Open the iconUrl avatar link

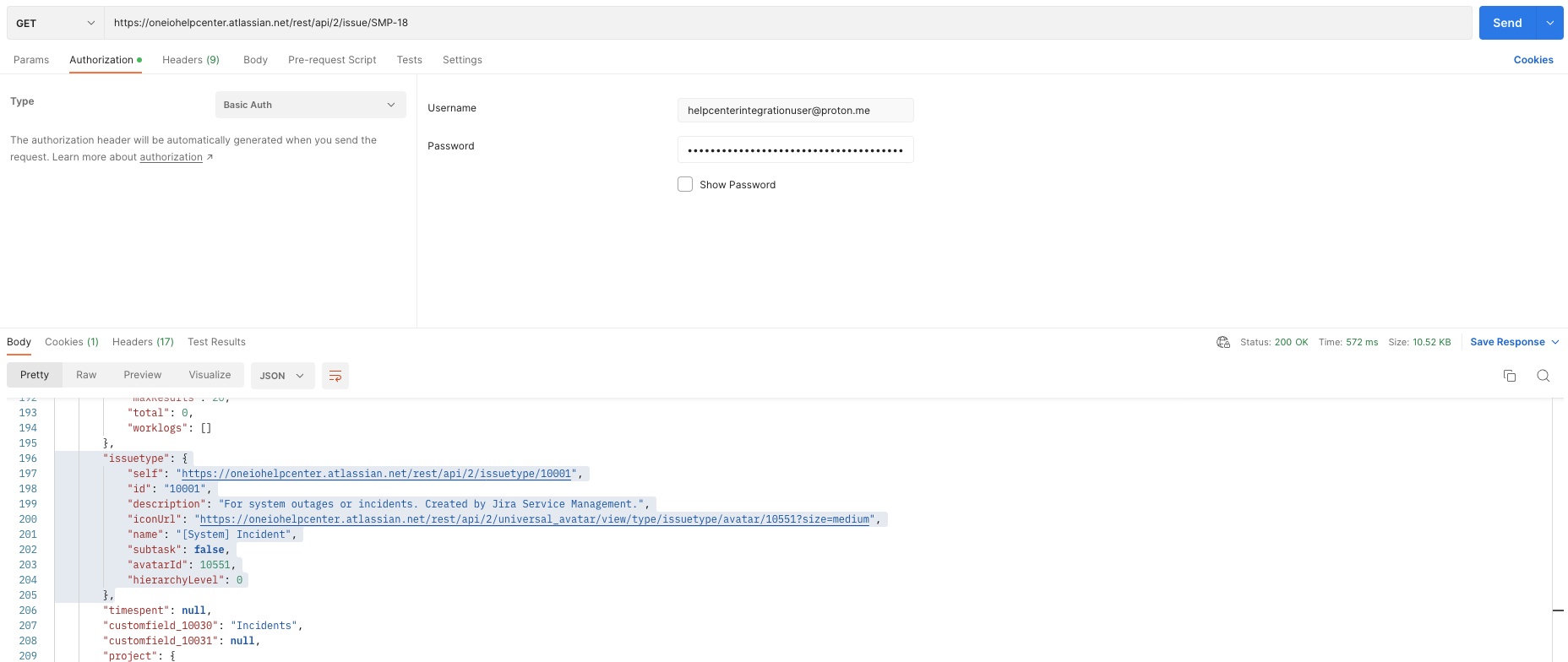pyautogui.click(x=535, y=519)
